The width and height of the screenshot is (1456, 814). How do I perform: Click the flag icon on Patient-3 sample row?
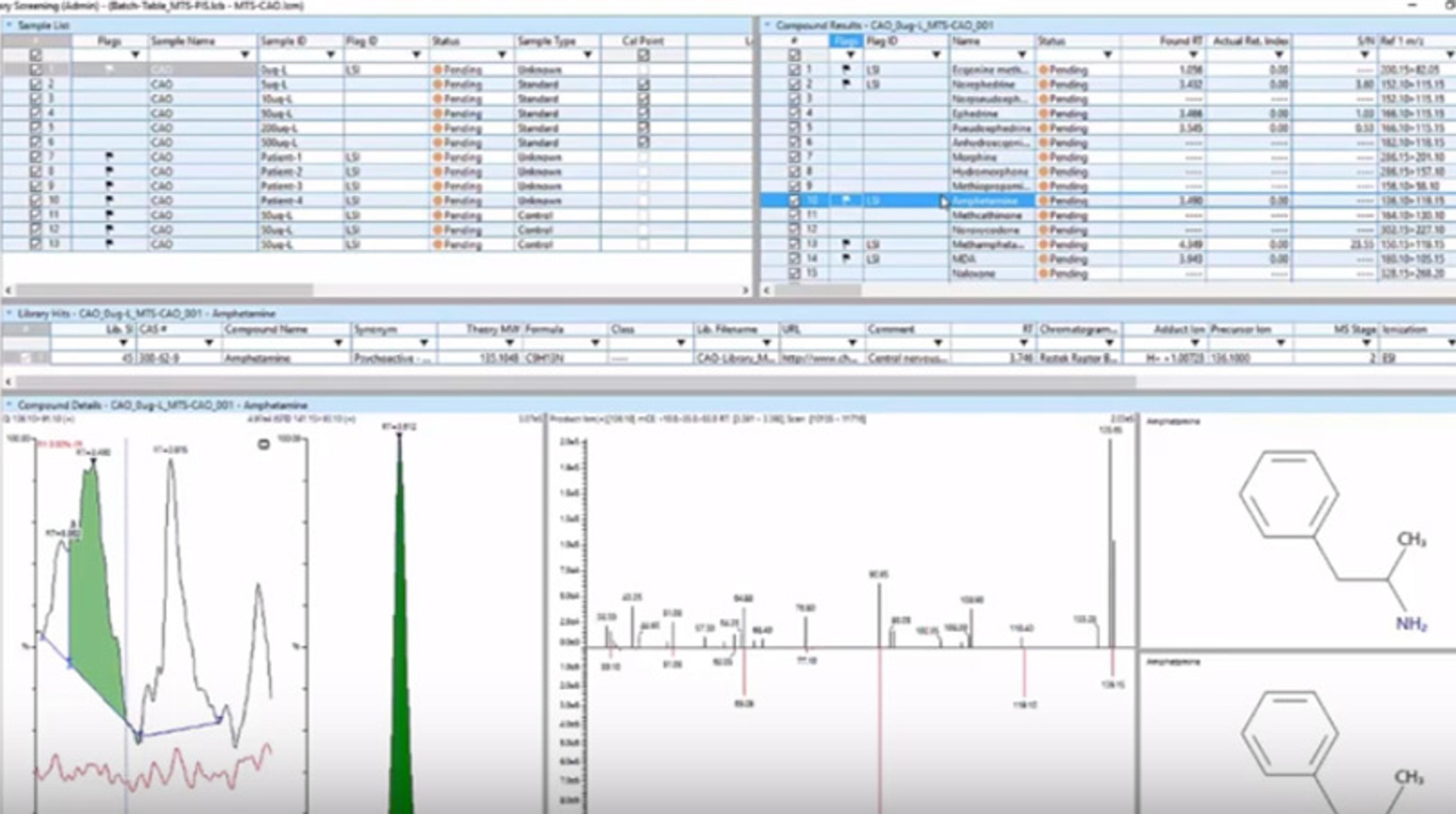point(109,186)
